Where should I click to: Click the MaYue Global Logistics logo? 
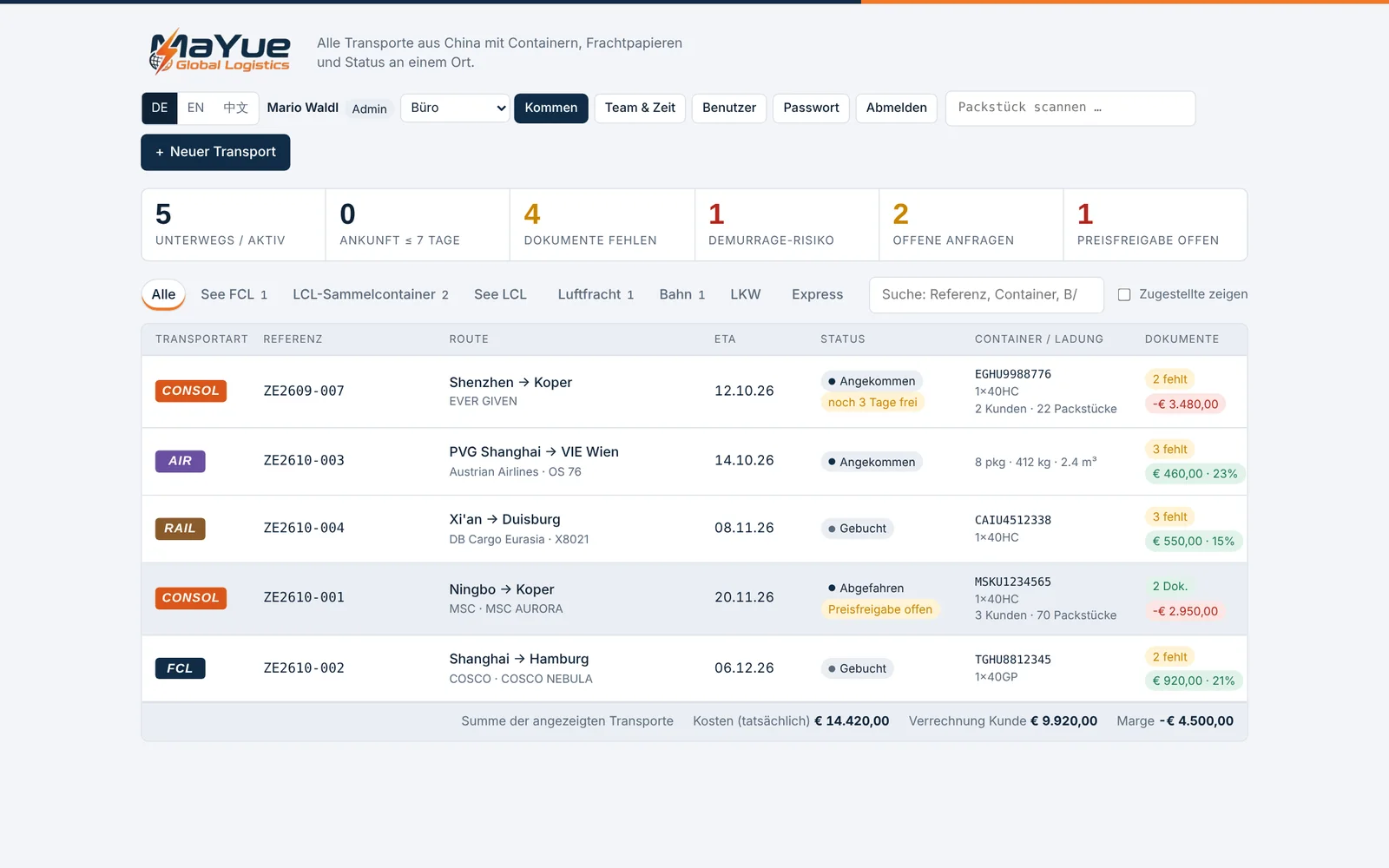pyautogui.click(x=219, y=51)
